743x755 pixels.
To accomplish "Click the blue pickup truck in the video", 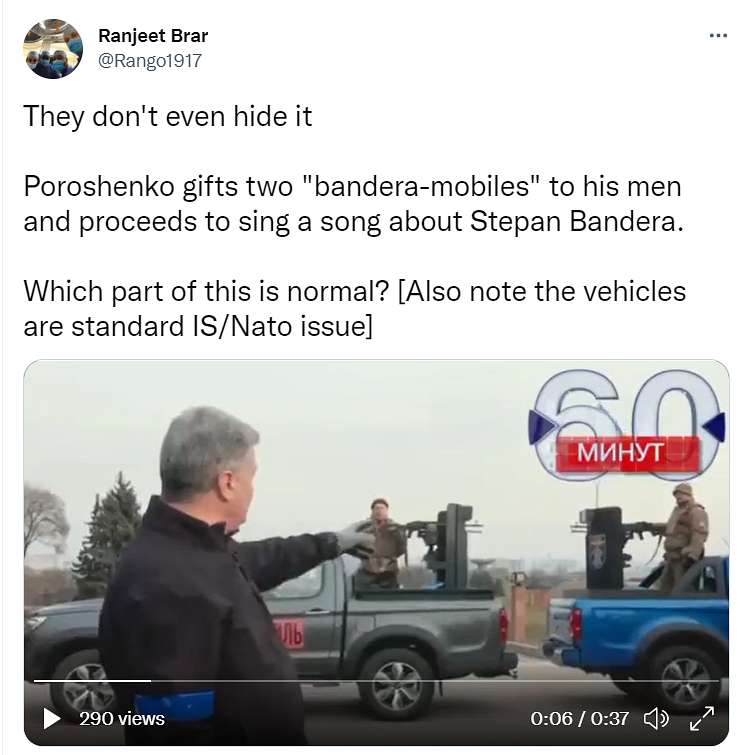I will [638, 636].
